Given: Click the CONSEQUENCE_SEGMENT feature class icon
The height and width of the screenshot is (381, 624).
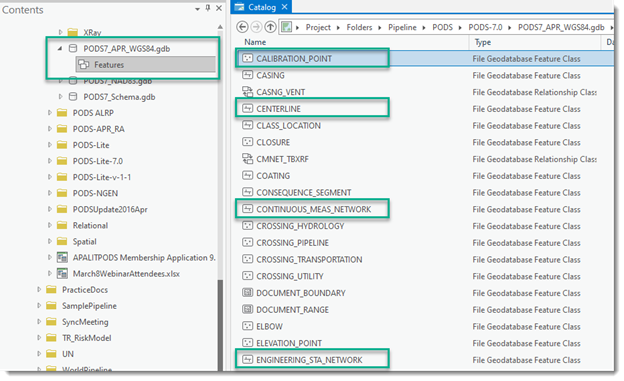Looking at the screenshot, I should (x=248, y=192).
